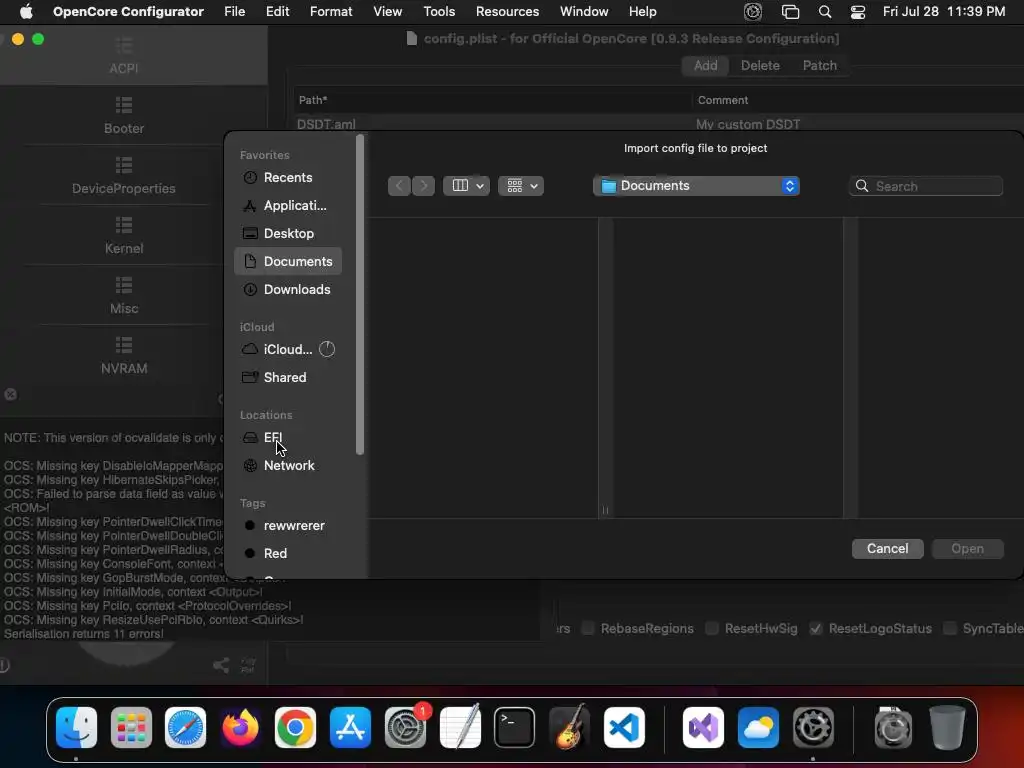The image size is (1024, 768).
Task: Open the DeviceProperties section
Action: click(x=123, y=176)
